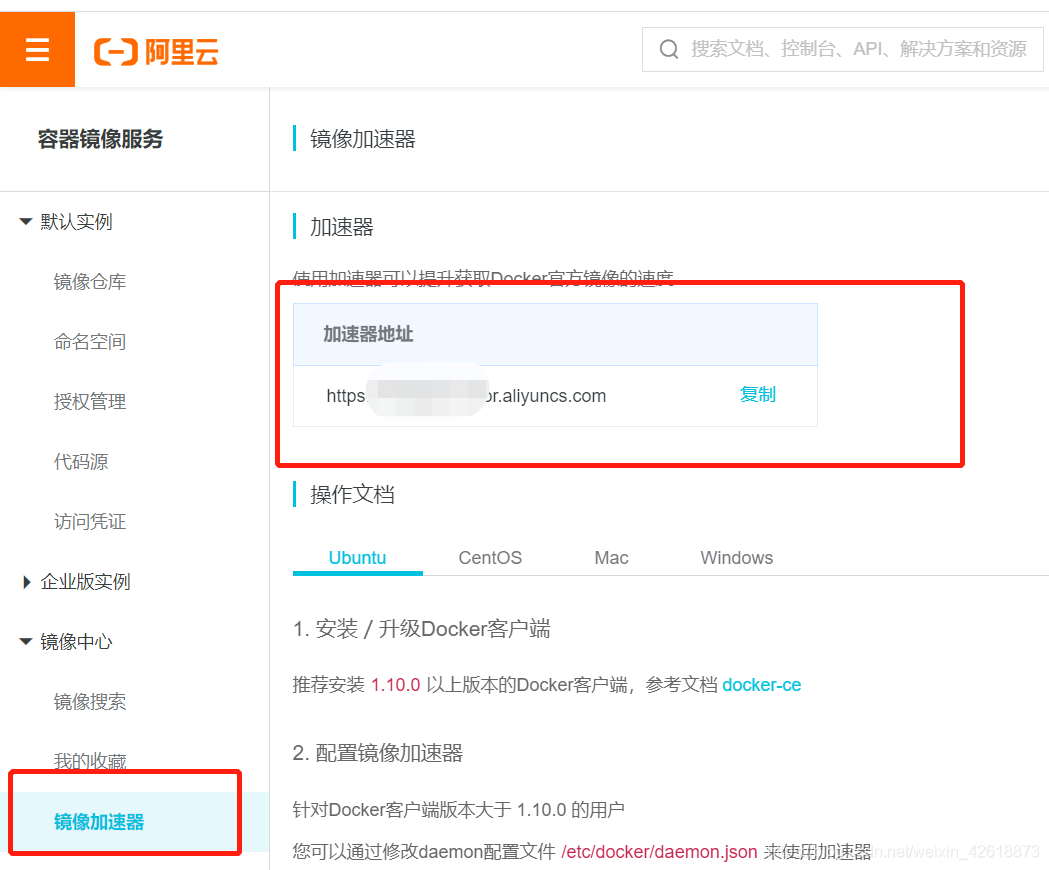This screenshot has width=1049, height=870.
Task: Click the 2. 配置镜像加速器 step heading
Action: point(378,753)
